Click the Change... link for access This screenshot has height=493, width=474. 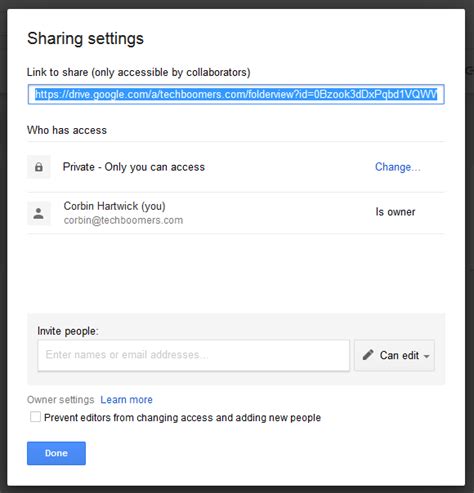coord(398,167)
